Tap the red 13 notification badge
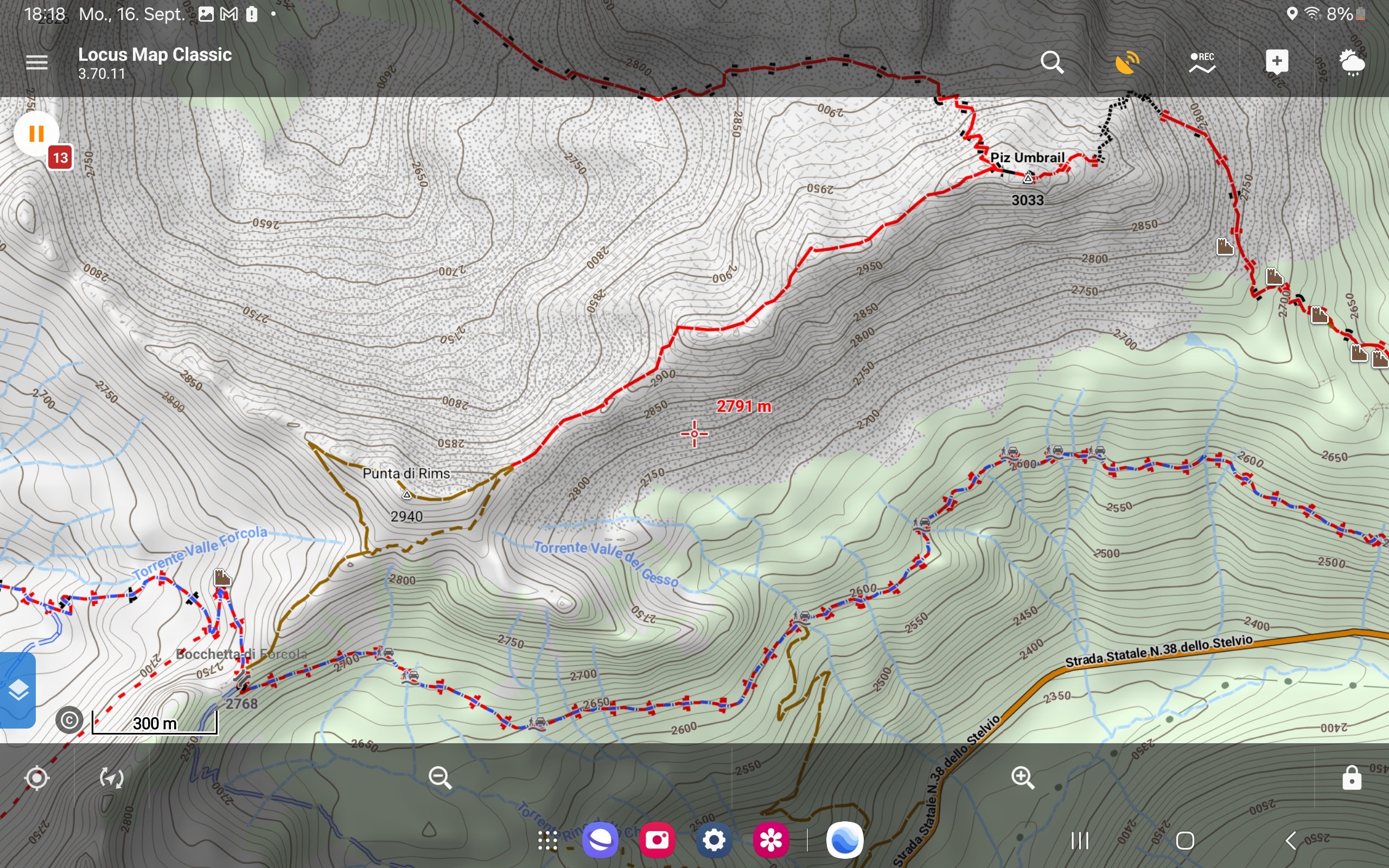The image size is (1389, 868). [60, 158]
